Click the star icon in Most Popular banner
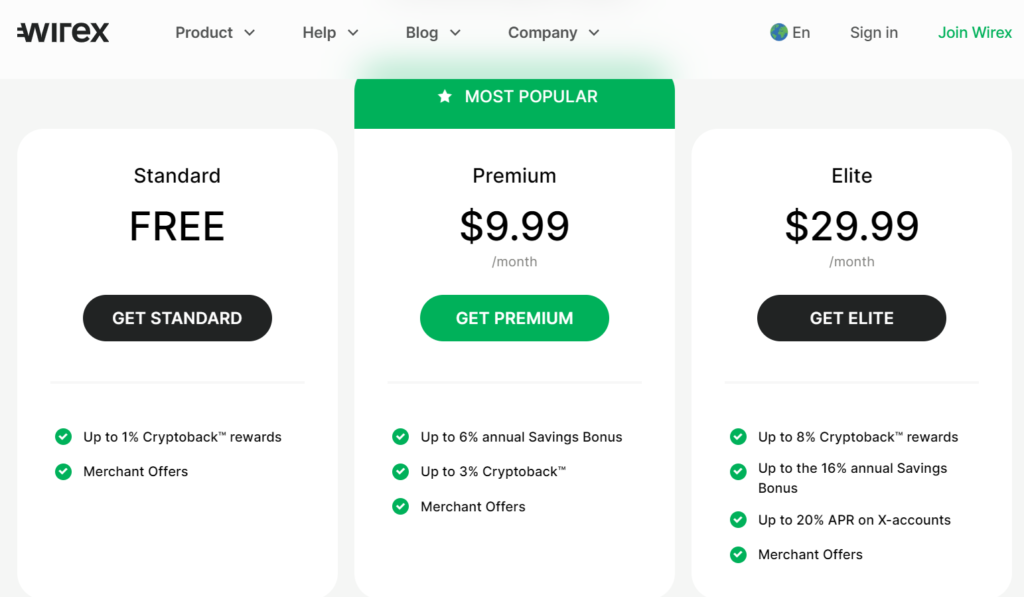This screenshot has height=597, width=1024. coord(445,97)
